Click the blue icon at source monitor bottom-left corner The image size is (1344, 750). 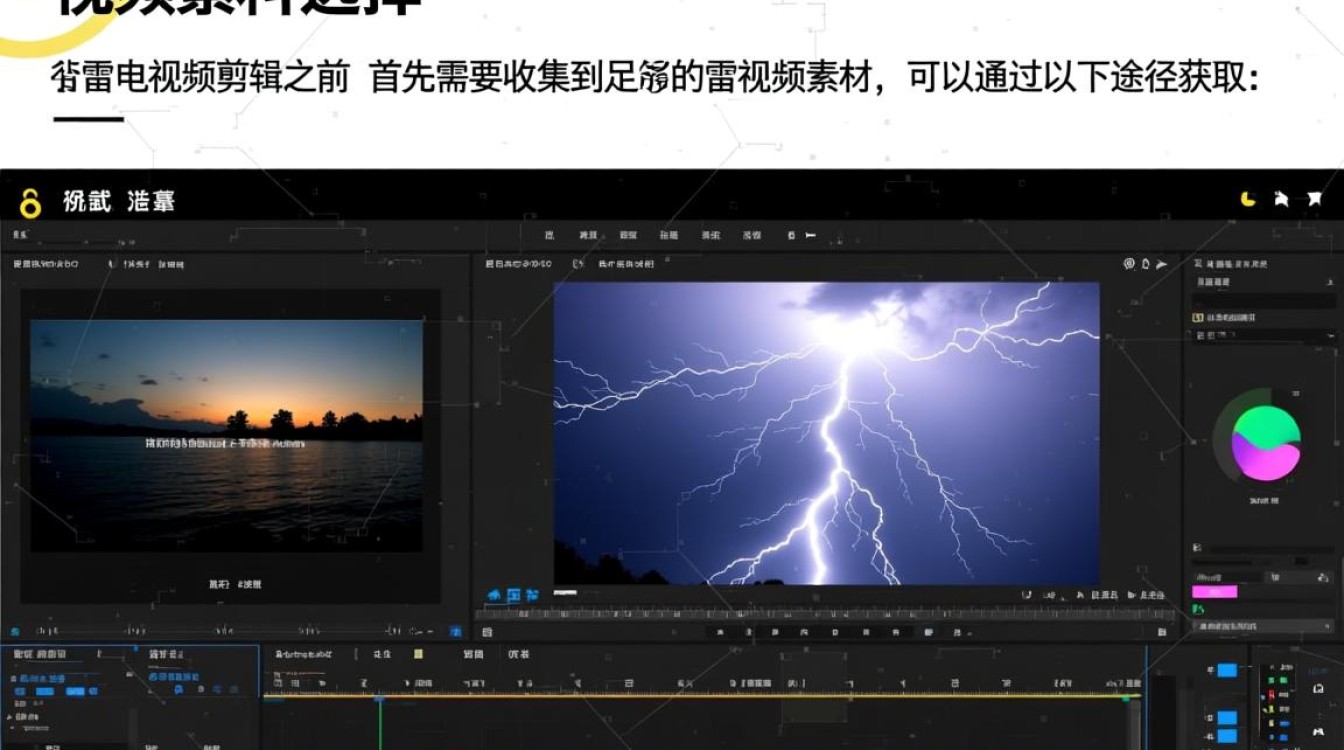[x=15, y=632]
